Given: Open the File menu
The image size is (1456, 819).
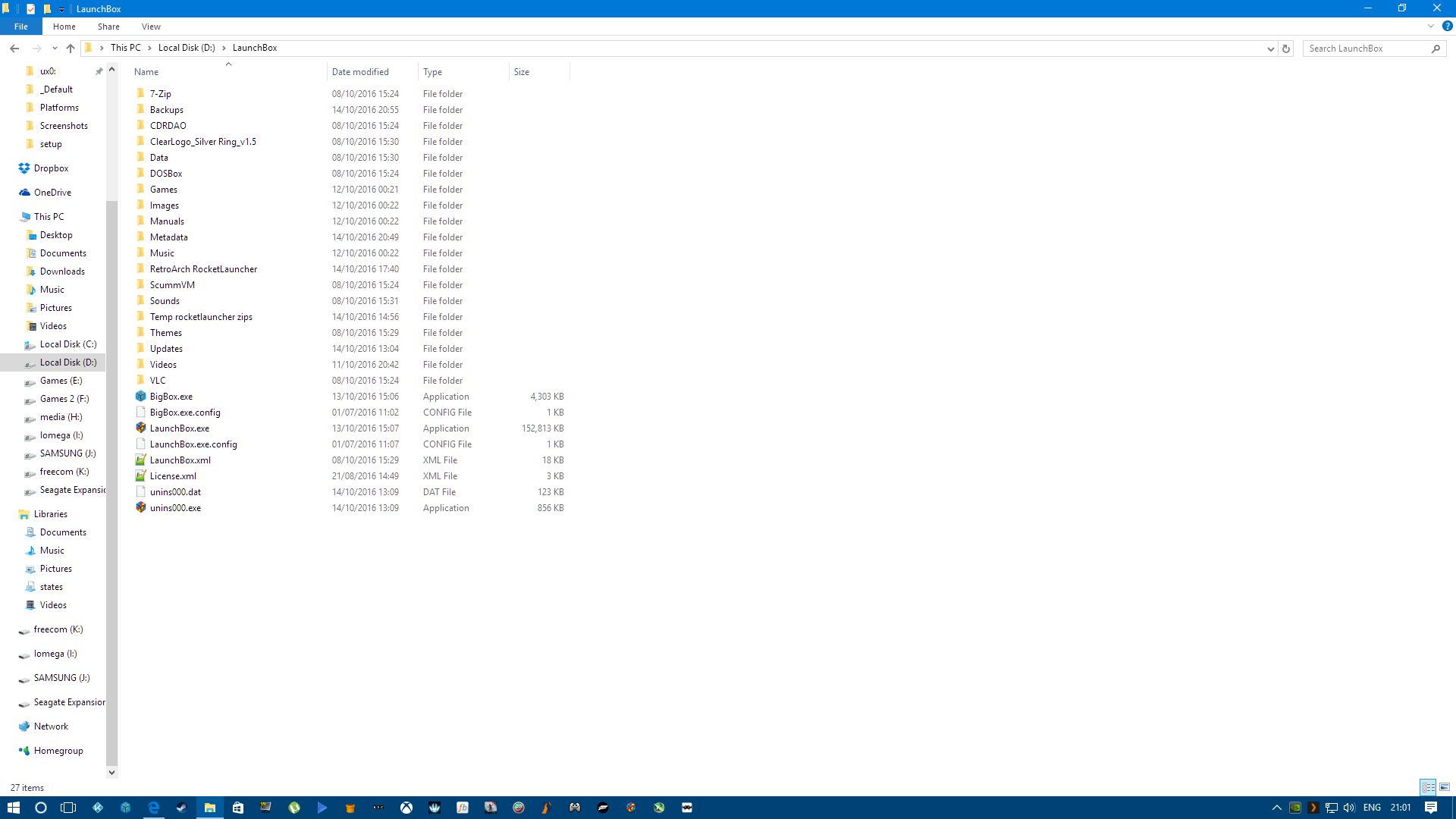Looking at the screenshot, I should click(x=21, y=27).
